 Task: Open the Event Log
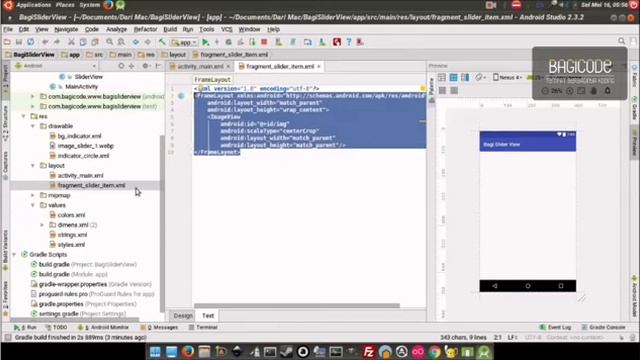[x=555, y=327]
